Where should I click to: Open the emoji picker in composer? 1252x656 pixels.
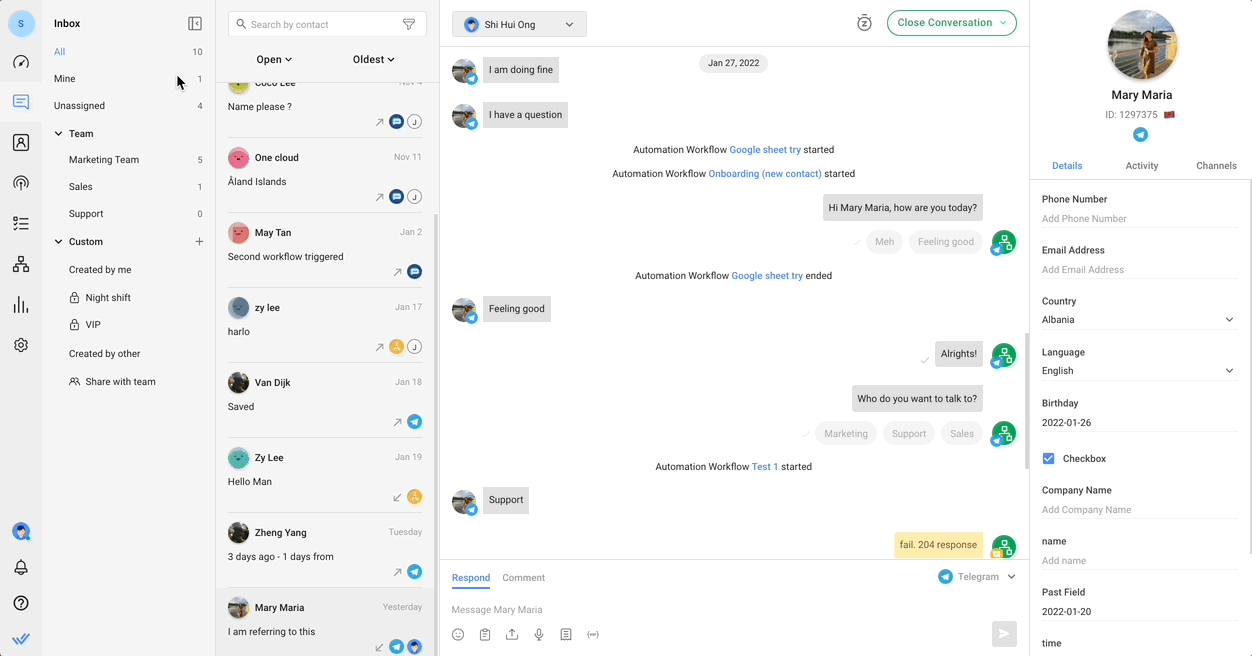[458, 635]
